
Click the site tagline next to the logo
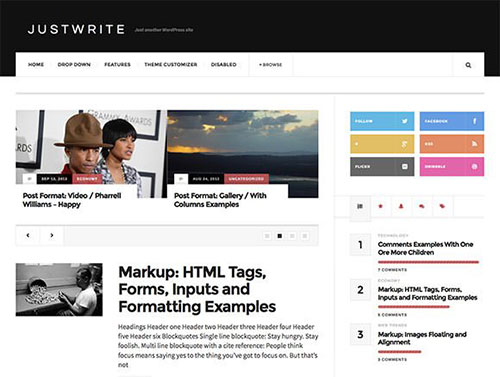tap(164, 30)
